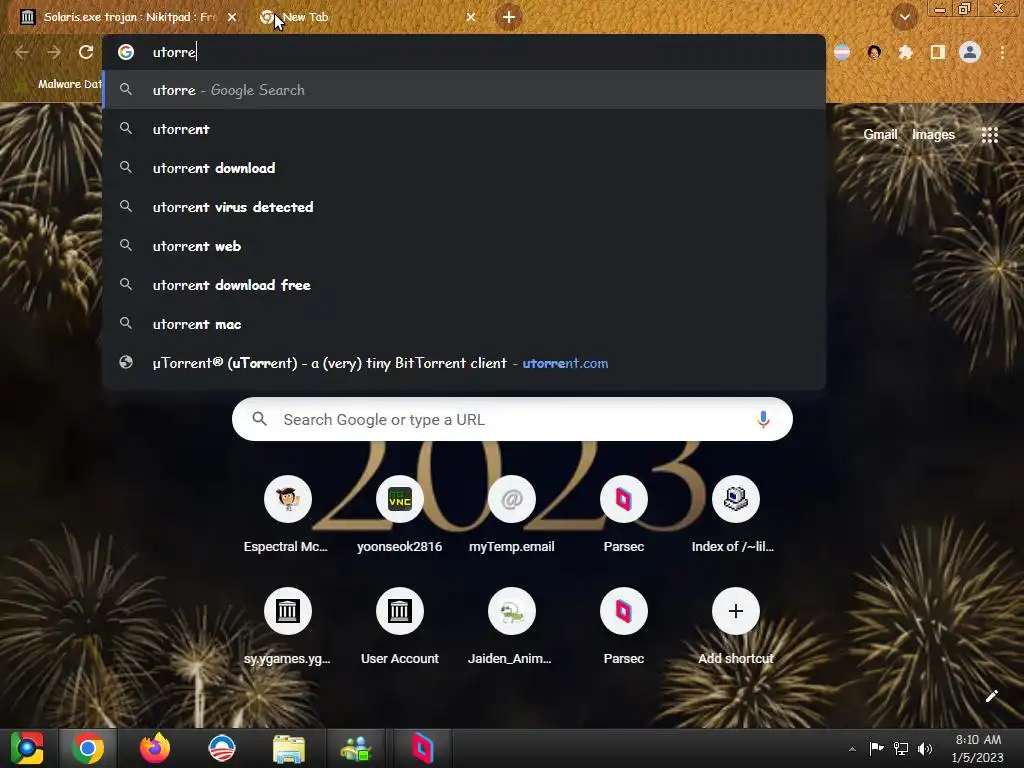Customize this page with the pencil icon
Viewport: 1024px width, 768px height.
point(991,696)
